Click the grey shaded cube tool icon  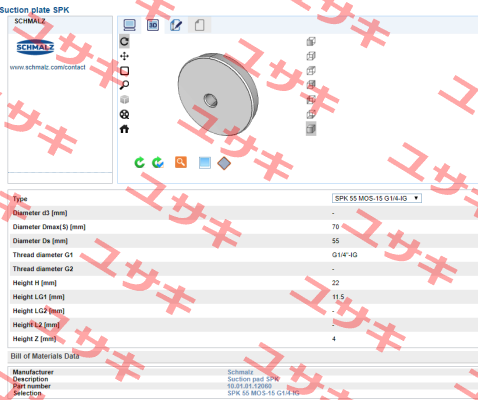click(124, 99)
